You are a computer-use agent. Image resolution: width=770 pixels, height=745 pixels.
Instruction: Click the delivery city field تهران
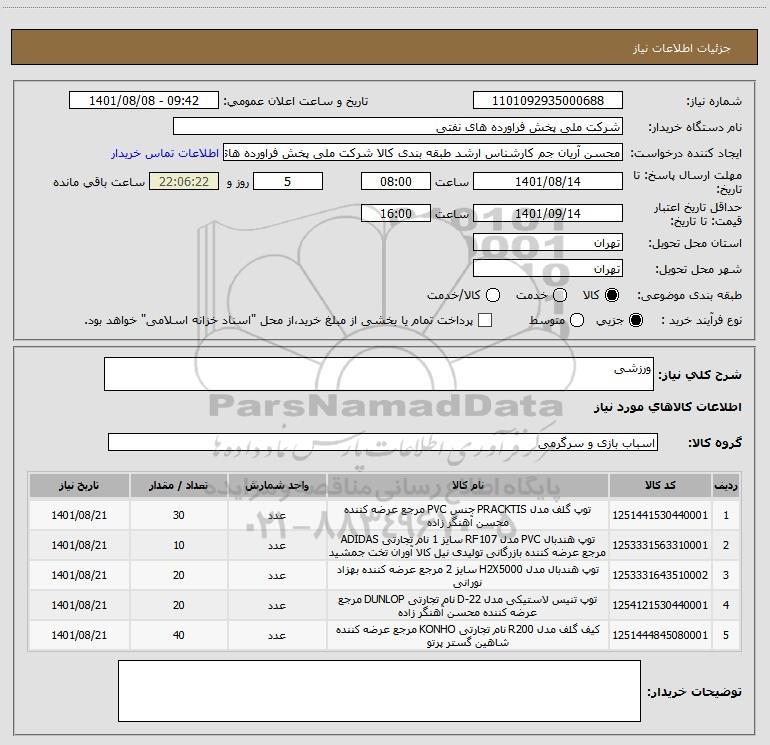point(548,268)
